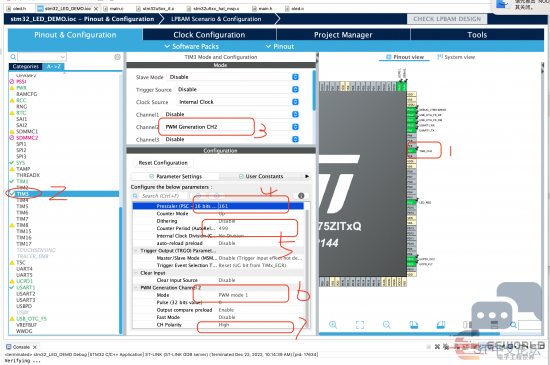The width and height of the screenshot is (550, 365).
Task: Open the Project Manager tab
Action: [343, 35]
